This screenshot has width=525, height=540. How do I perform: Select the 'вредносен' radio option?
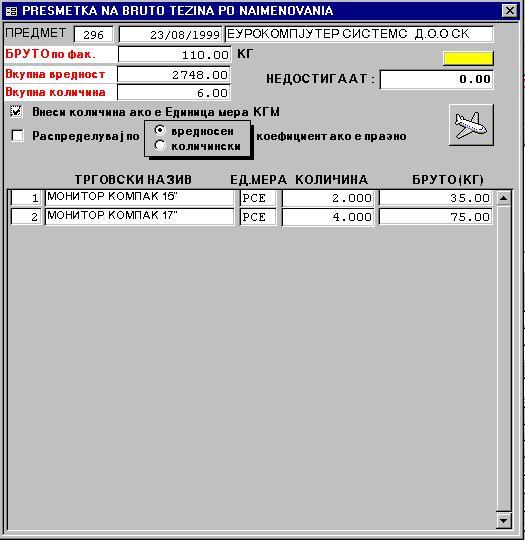[x=160, y=131]
